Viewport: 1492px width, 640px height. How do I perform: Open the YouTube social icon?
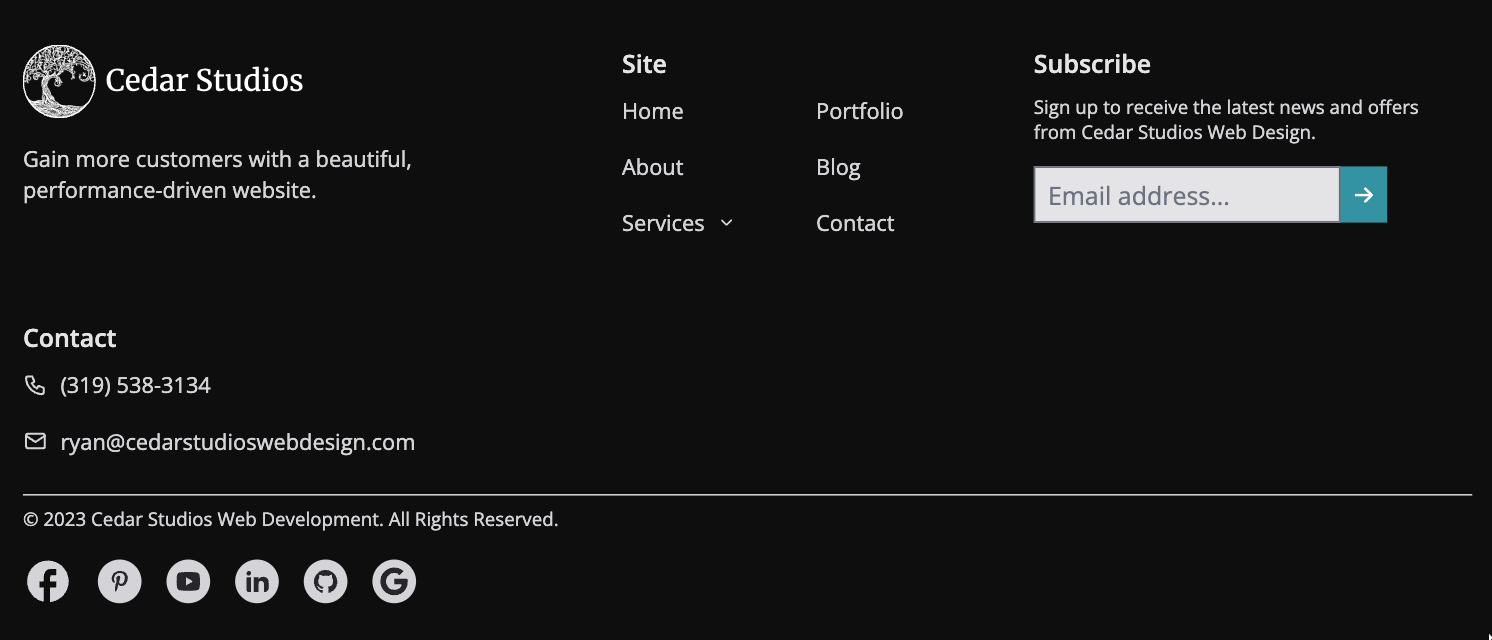click(188, 581)
